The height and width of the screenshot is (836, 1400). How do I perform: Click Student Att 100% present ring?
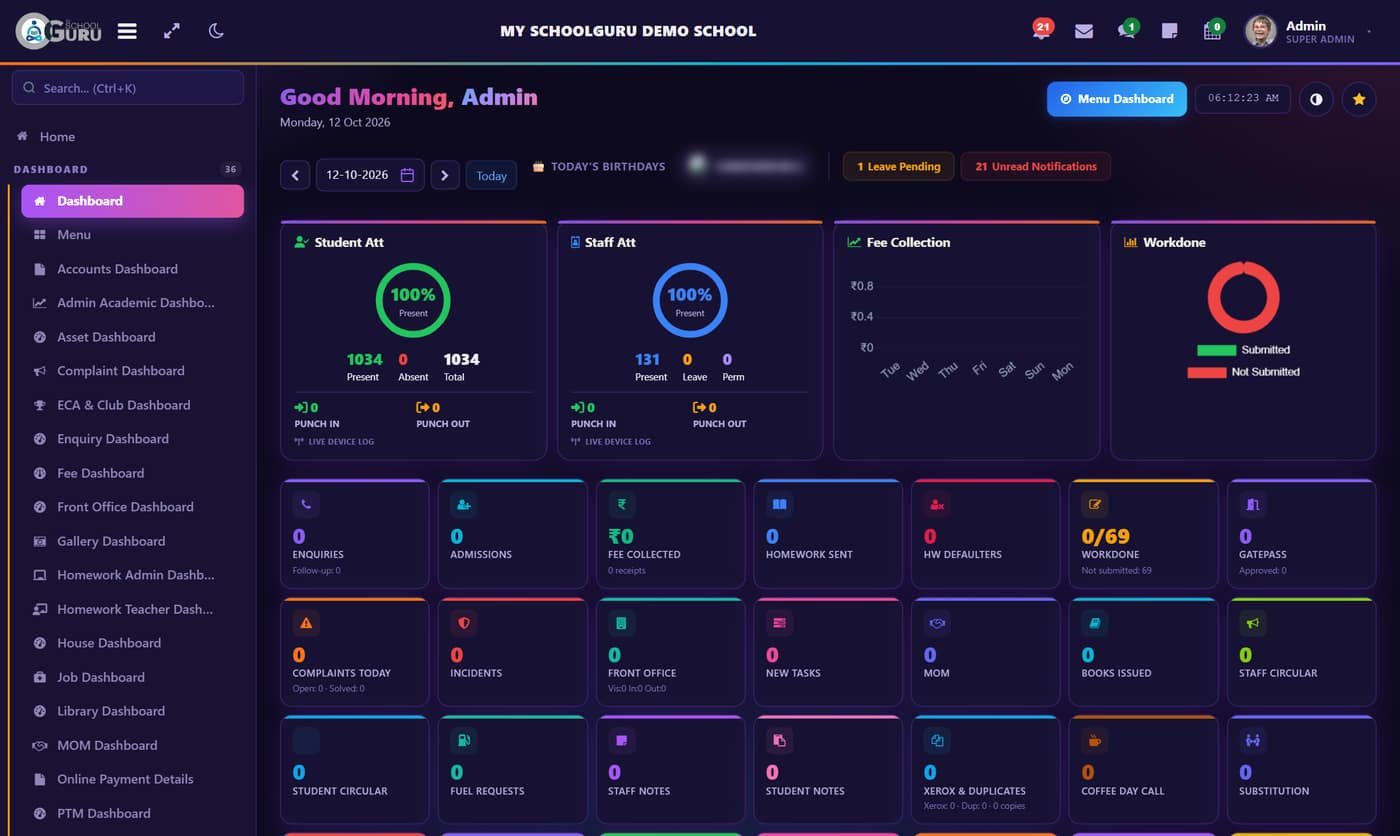413,300
